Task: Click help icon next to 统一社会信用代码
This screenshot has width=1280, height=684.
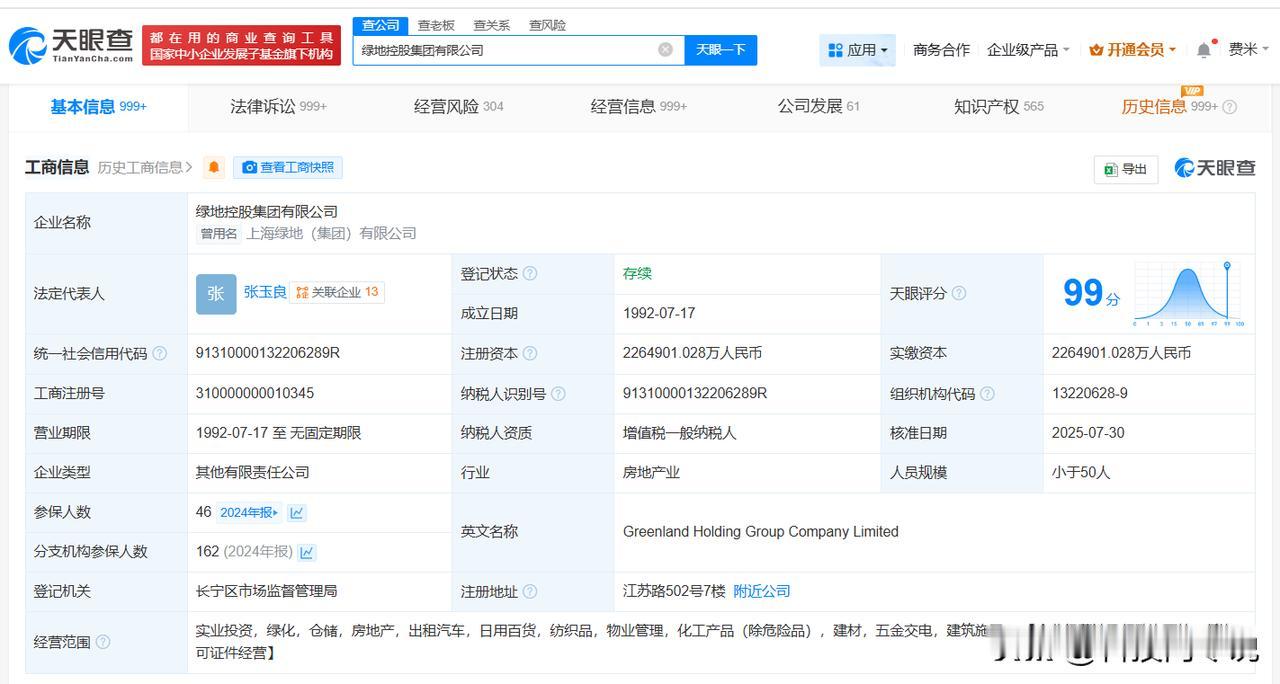Action: pos(159,353)
